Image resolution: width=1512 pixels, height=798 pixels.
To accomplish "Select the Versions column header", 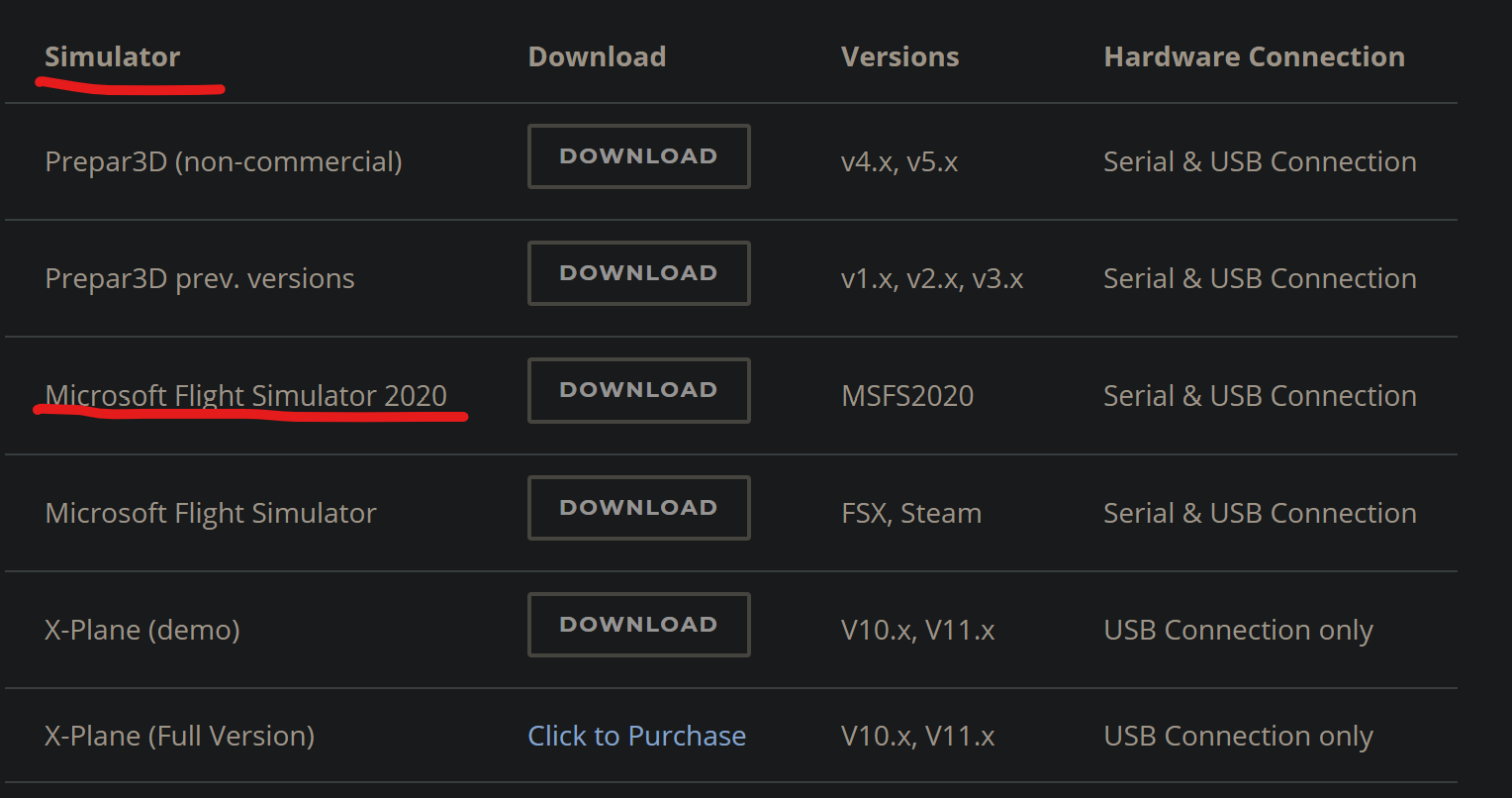I will tap(899, 56).
